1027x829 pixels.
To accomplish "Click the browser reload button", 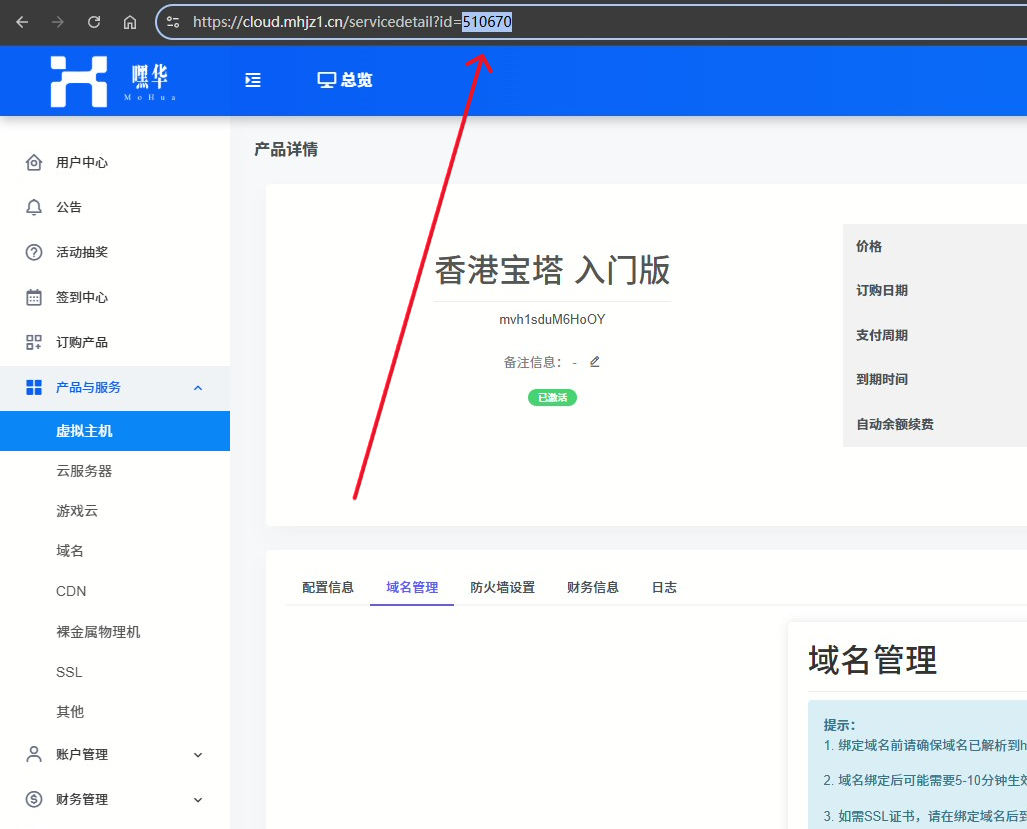I will pos(94,22).
